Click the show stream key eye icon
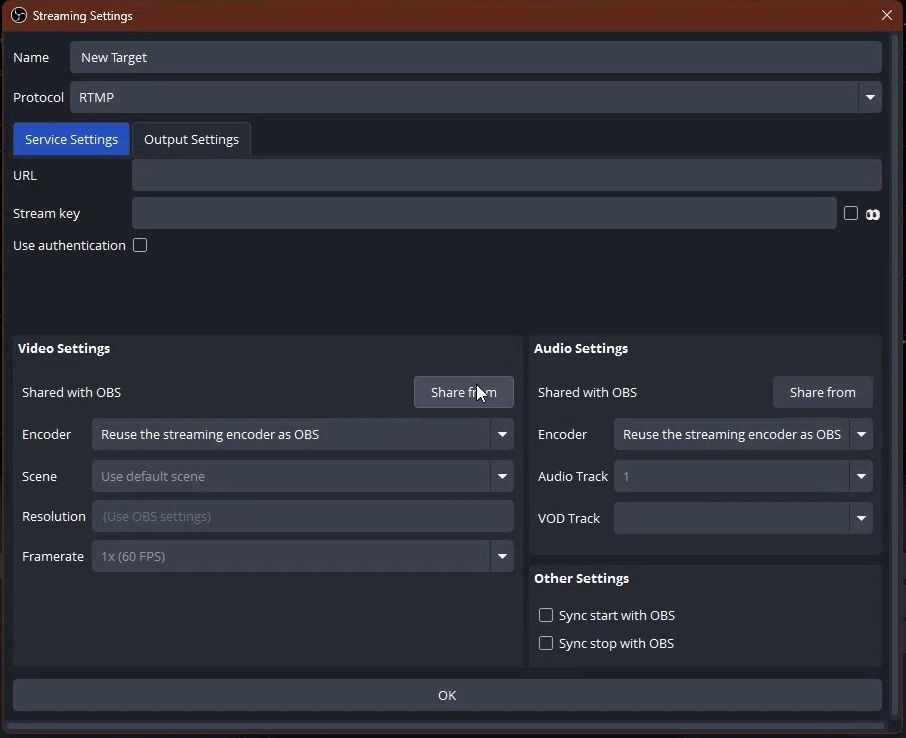 872,214
